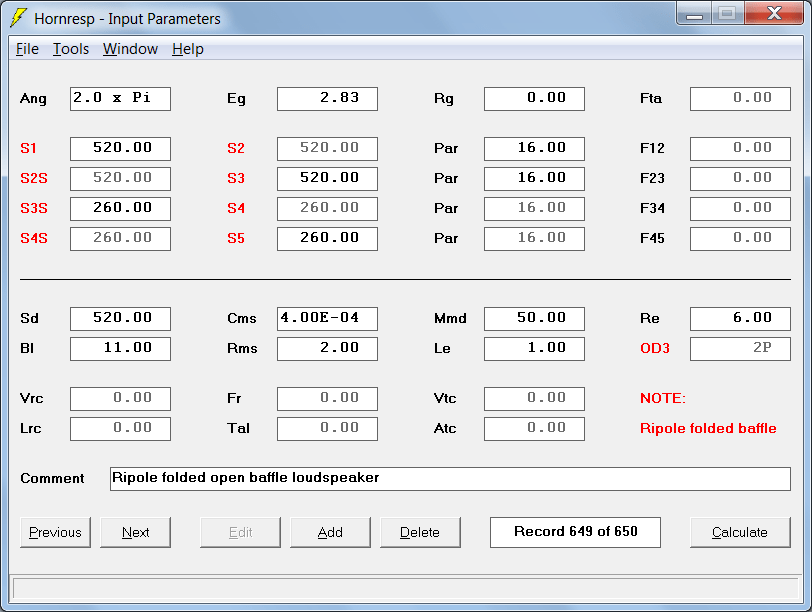Select the S3 field with 520.00
The image size is (812, 612).
coord(327,179)
